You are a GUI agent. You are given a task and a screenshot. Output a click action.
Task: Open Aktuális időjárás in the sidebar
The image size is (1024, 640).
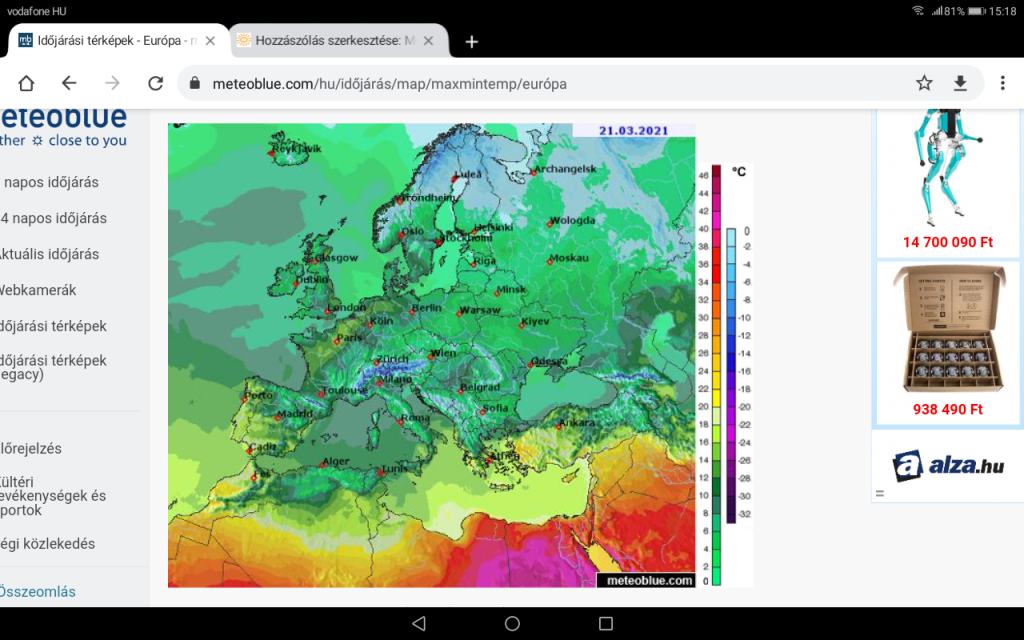coord(50,254)
